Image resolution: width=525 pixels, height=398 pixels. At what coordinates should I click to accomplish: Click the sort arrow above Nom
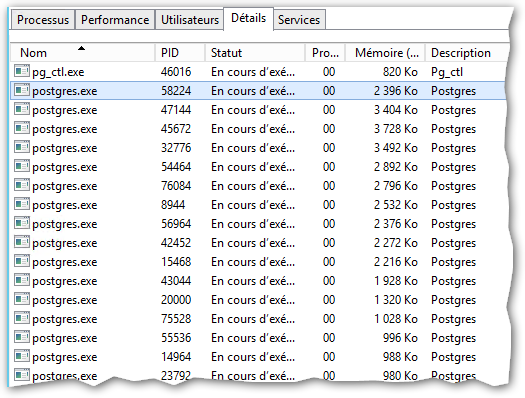click(x=81, y=49)
